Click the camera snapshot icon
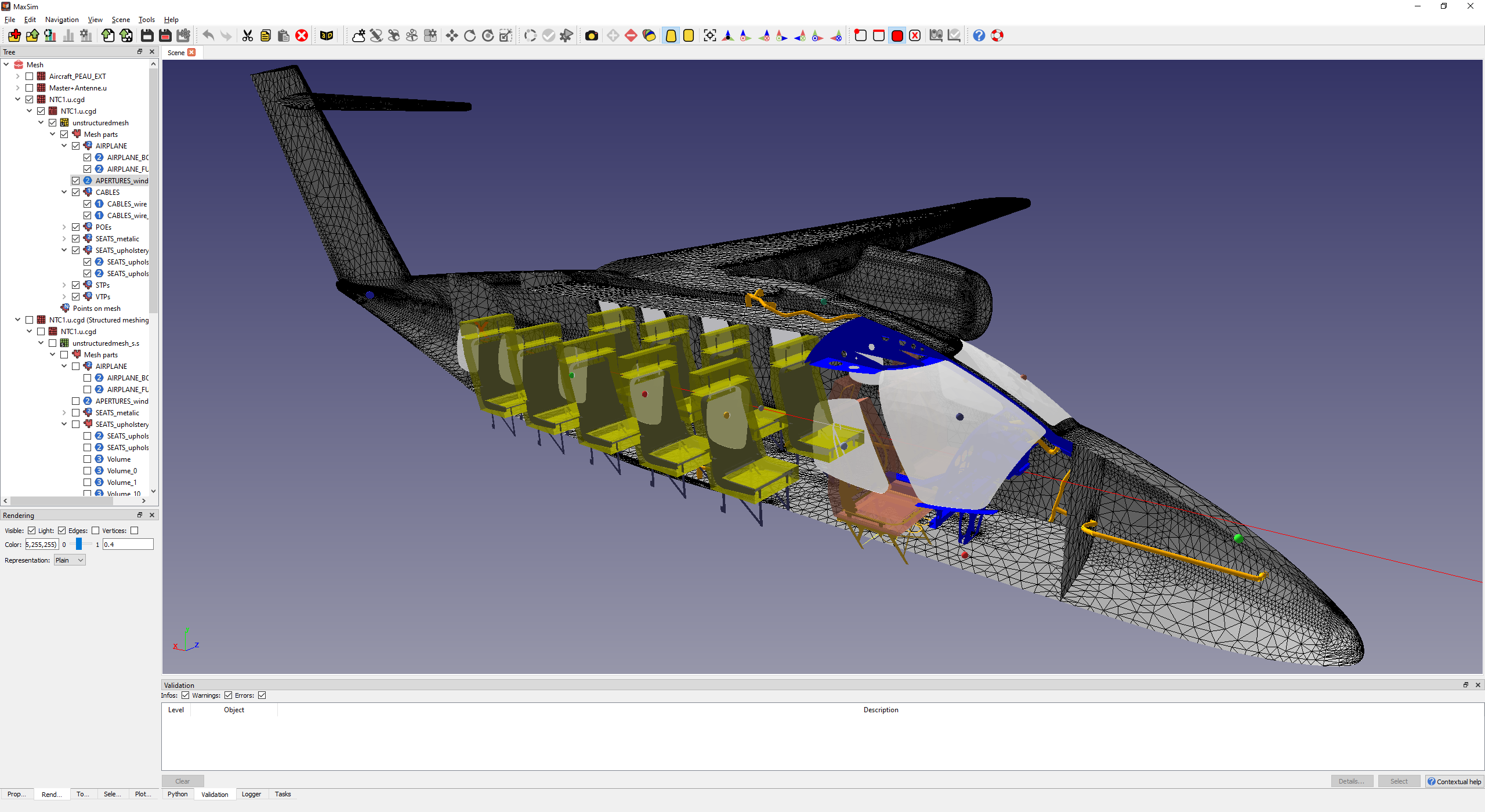 pos(591,36)
